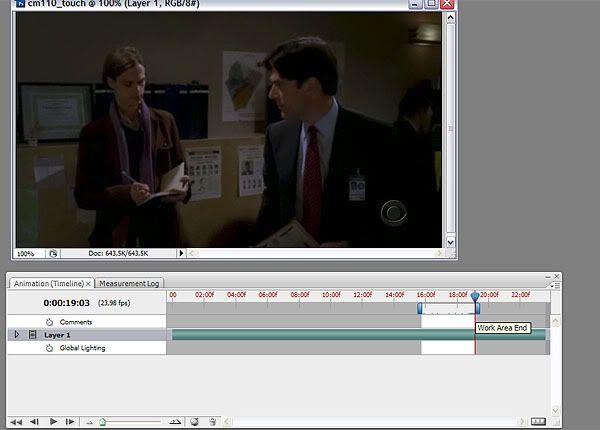Open the document info popup arrow
The height and width of the screenshot is (430, 600).
tap(181, 253)
